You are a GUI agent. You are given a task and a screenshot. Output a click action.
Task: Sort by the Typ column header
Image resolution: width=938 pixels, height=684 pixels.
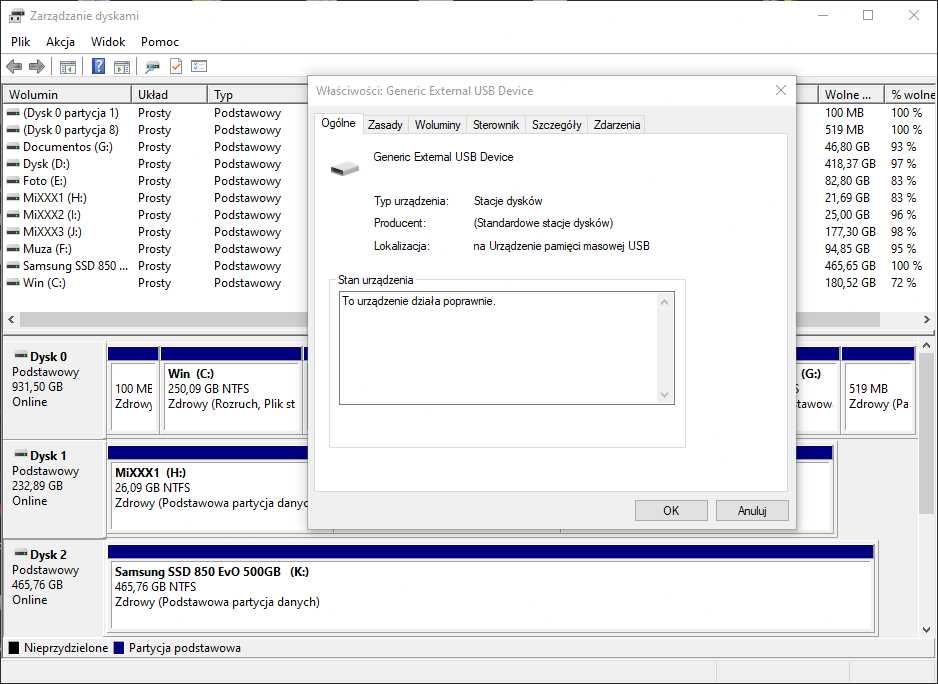[257, 95]
